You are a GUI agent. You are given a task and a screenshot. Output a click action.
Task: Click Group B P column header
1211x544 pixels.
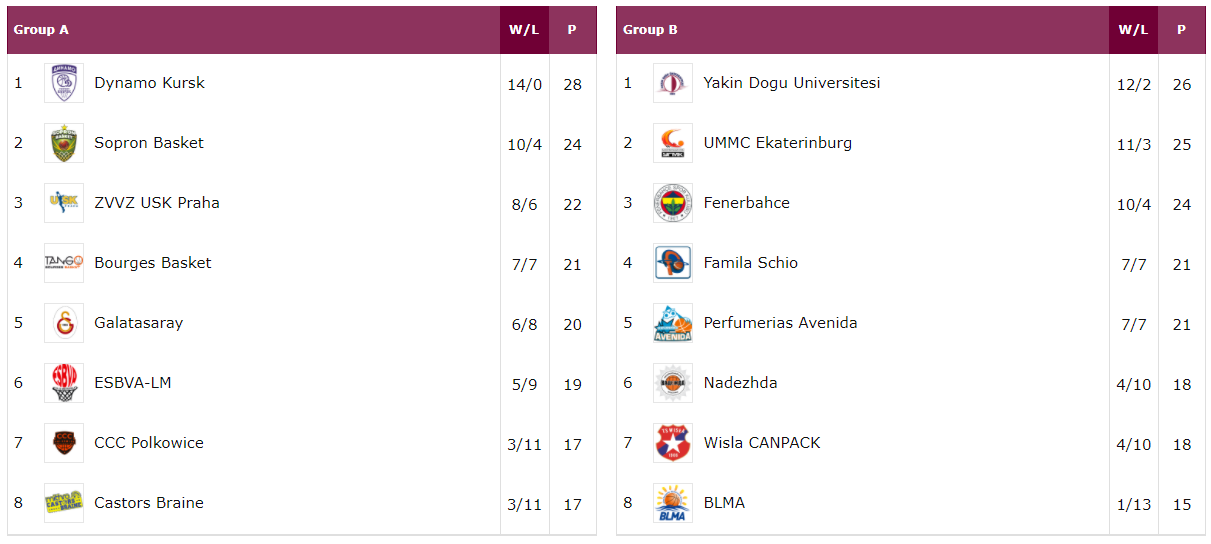coord(1182,30)
